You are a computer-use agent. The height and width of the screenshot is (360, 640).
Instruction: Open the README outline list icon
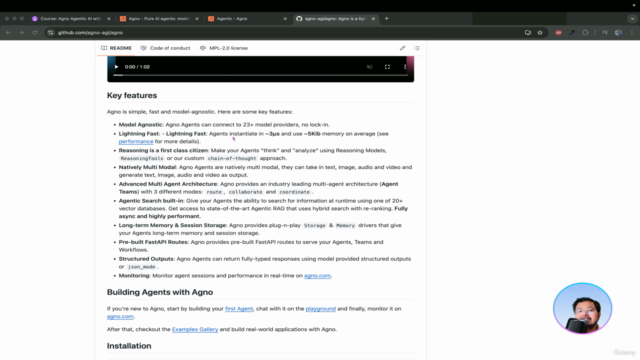(417, 48)
